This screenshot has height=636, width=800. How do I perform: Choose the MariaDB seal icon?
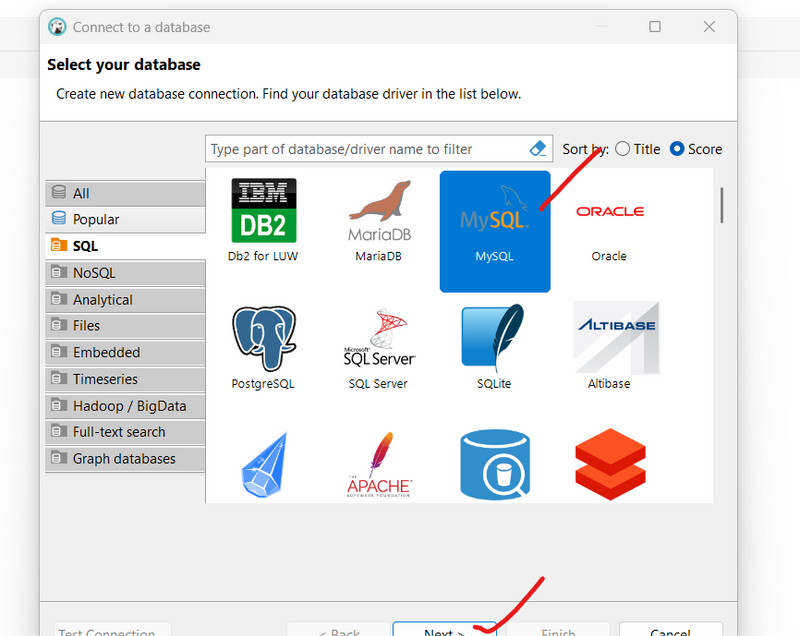pos(380,211)
